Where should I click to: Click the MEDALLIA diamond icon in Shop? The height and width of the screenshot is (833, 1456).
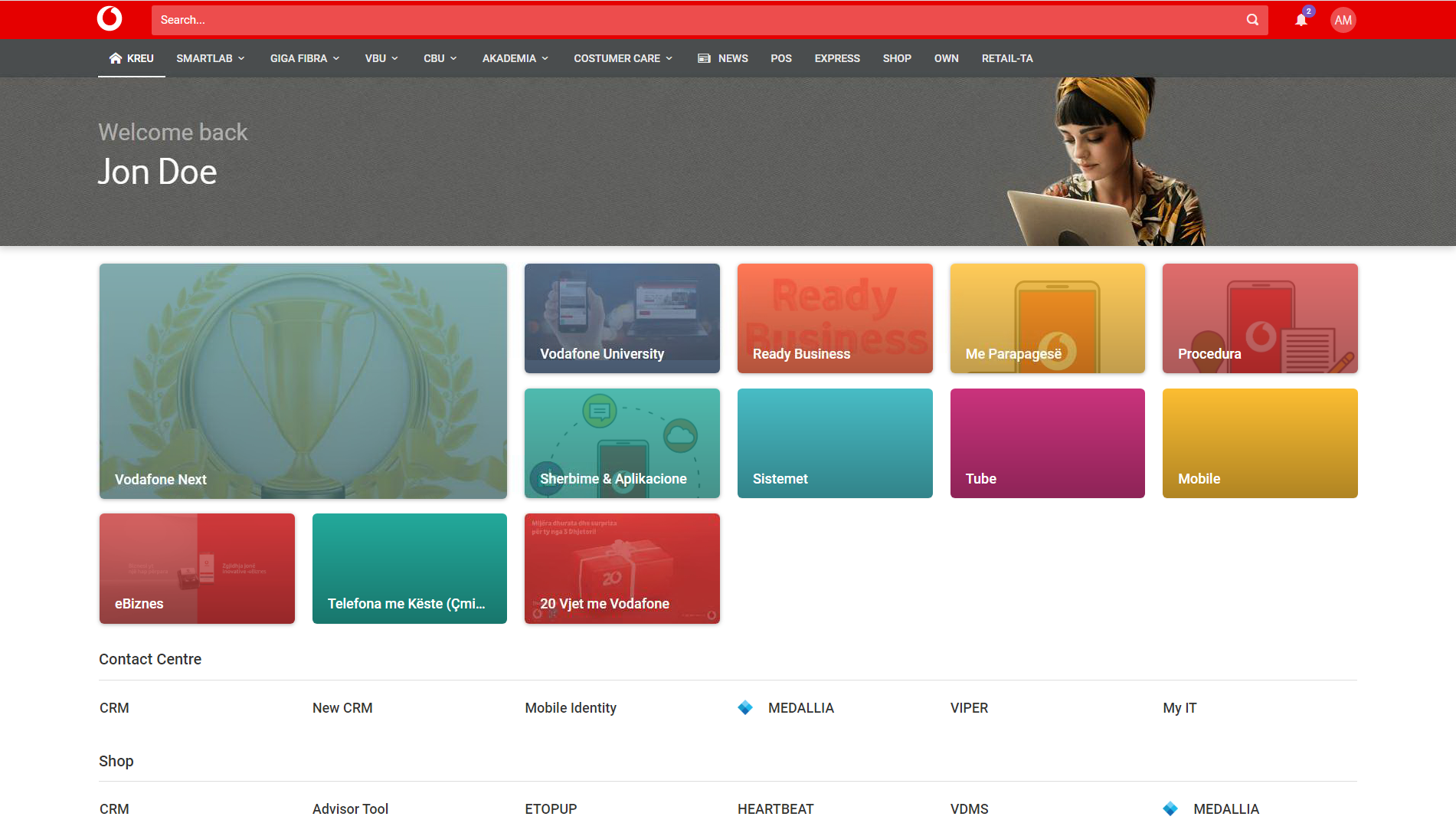[1170, 809]
